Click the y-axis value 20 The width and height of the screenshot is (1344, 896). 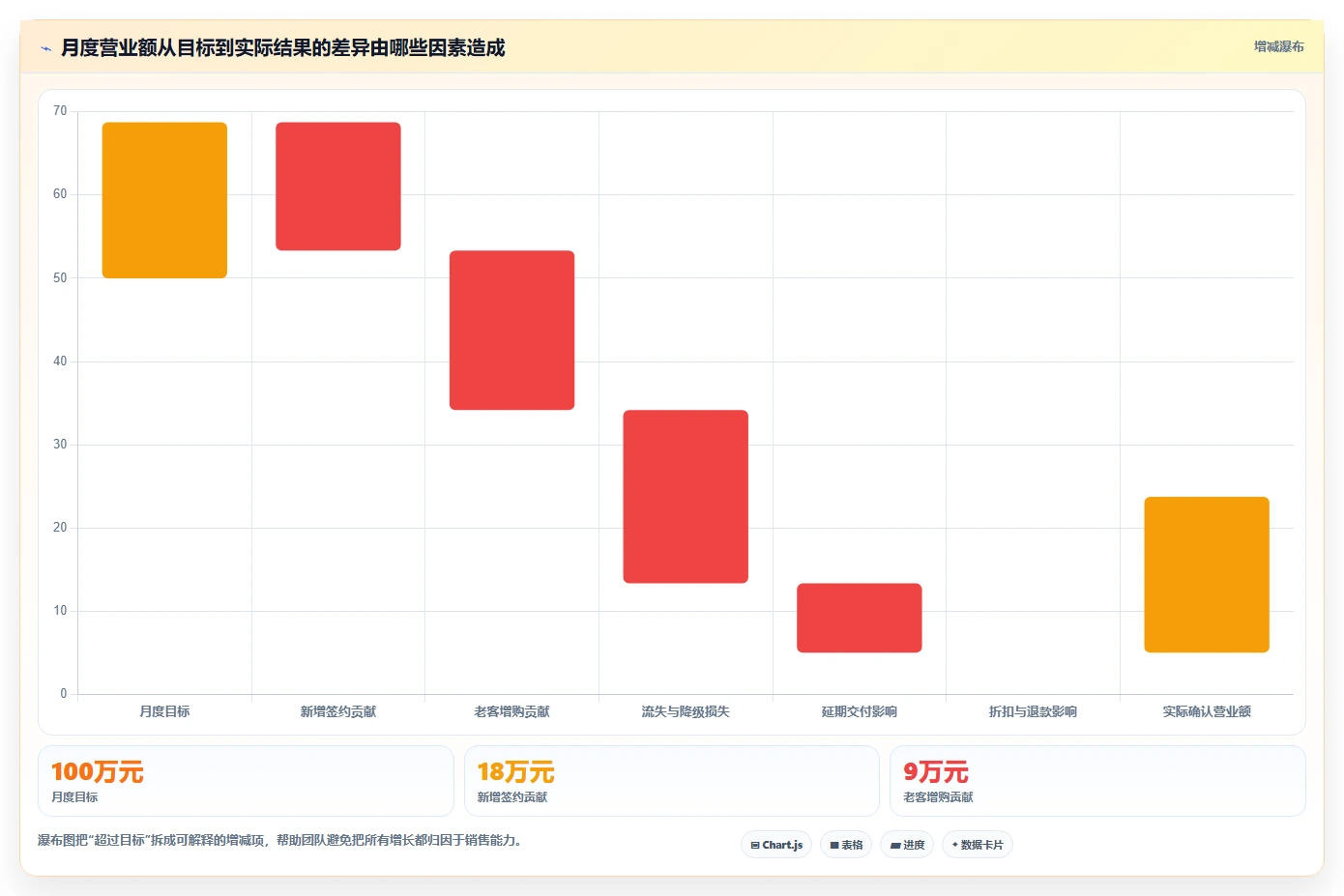pos(60,528)
